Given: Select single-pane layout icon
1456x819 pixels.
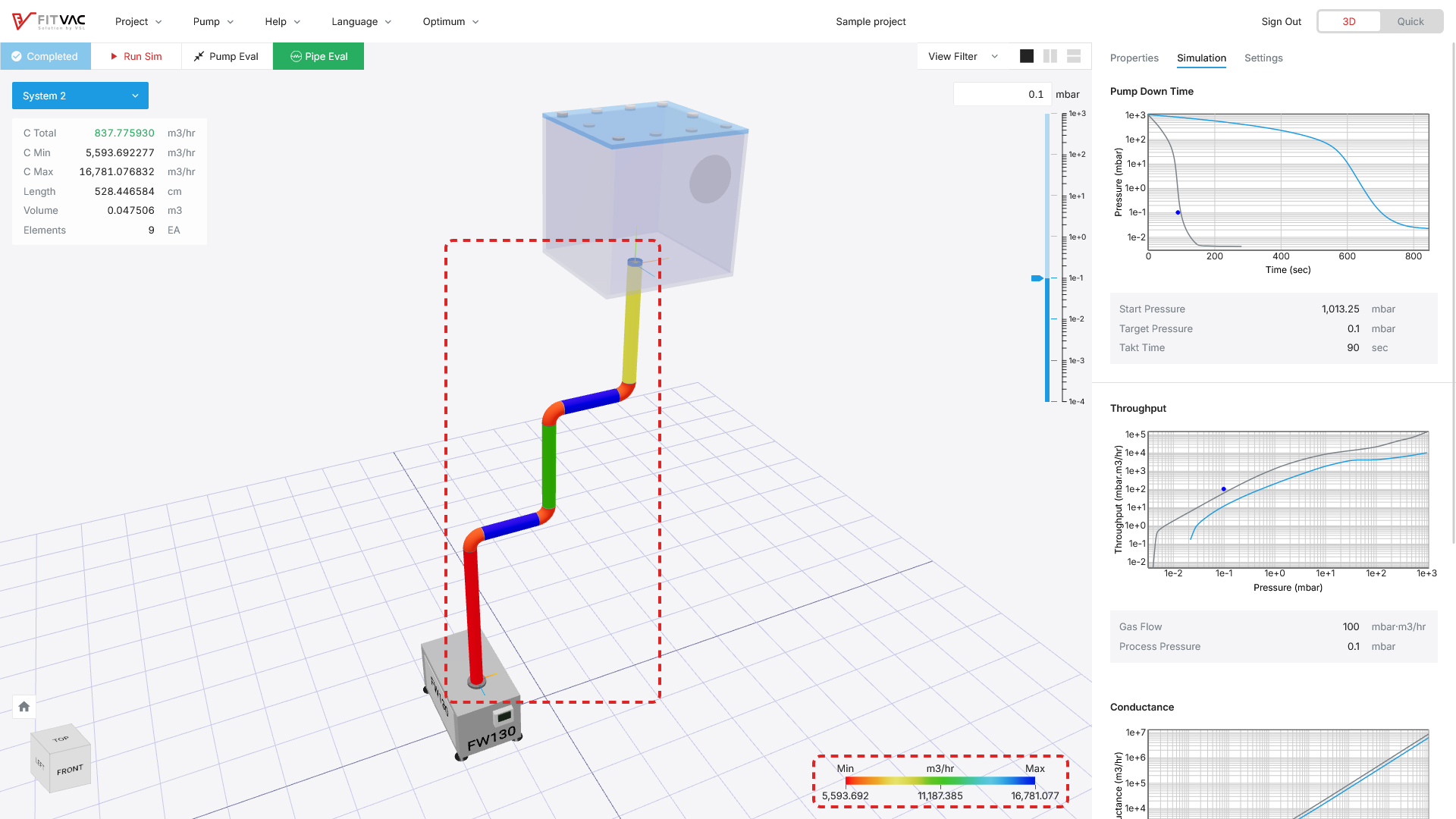Looking at the screenshot, I should click(x=1027, y=56).
